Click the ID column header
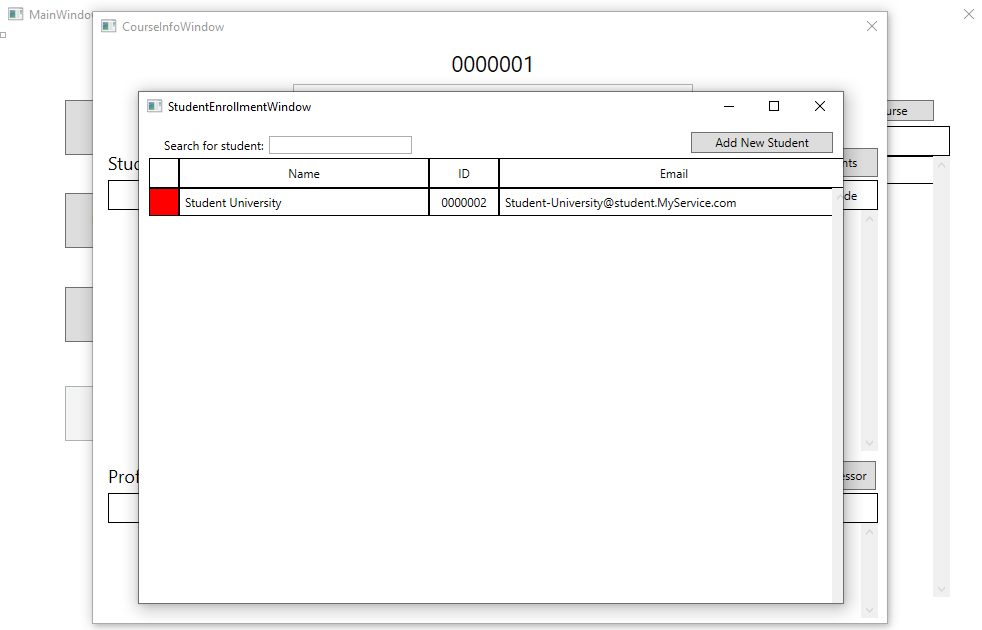982x630 pixels. [464, 174]
